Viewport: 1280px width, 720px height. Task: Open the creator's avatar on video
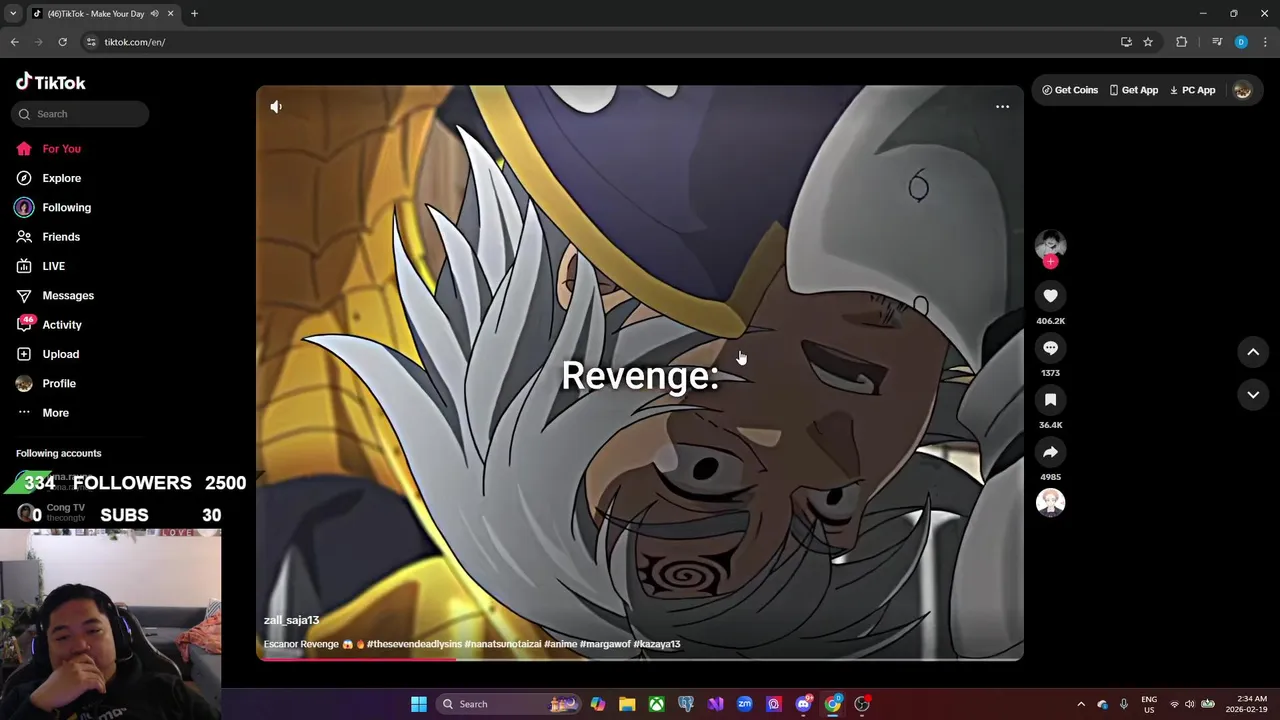click(1050, 244)
